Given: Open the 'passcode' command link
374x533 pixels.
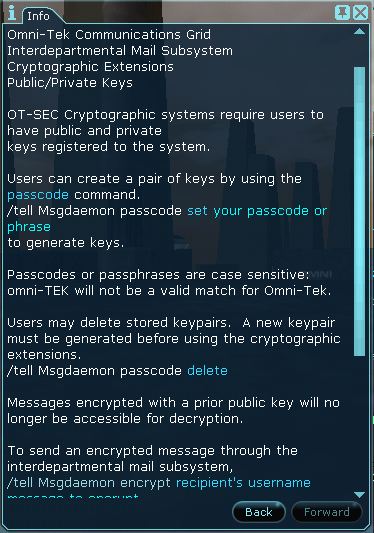Looking at the screenshot, I should (x=38, y=195).
